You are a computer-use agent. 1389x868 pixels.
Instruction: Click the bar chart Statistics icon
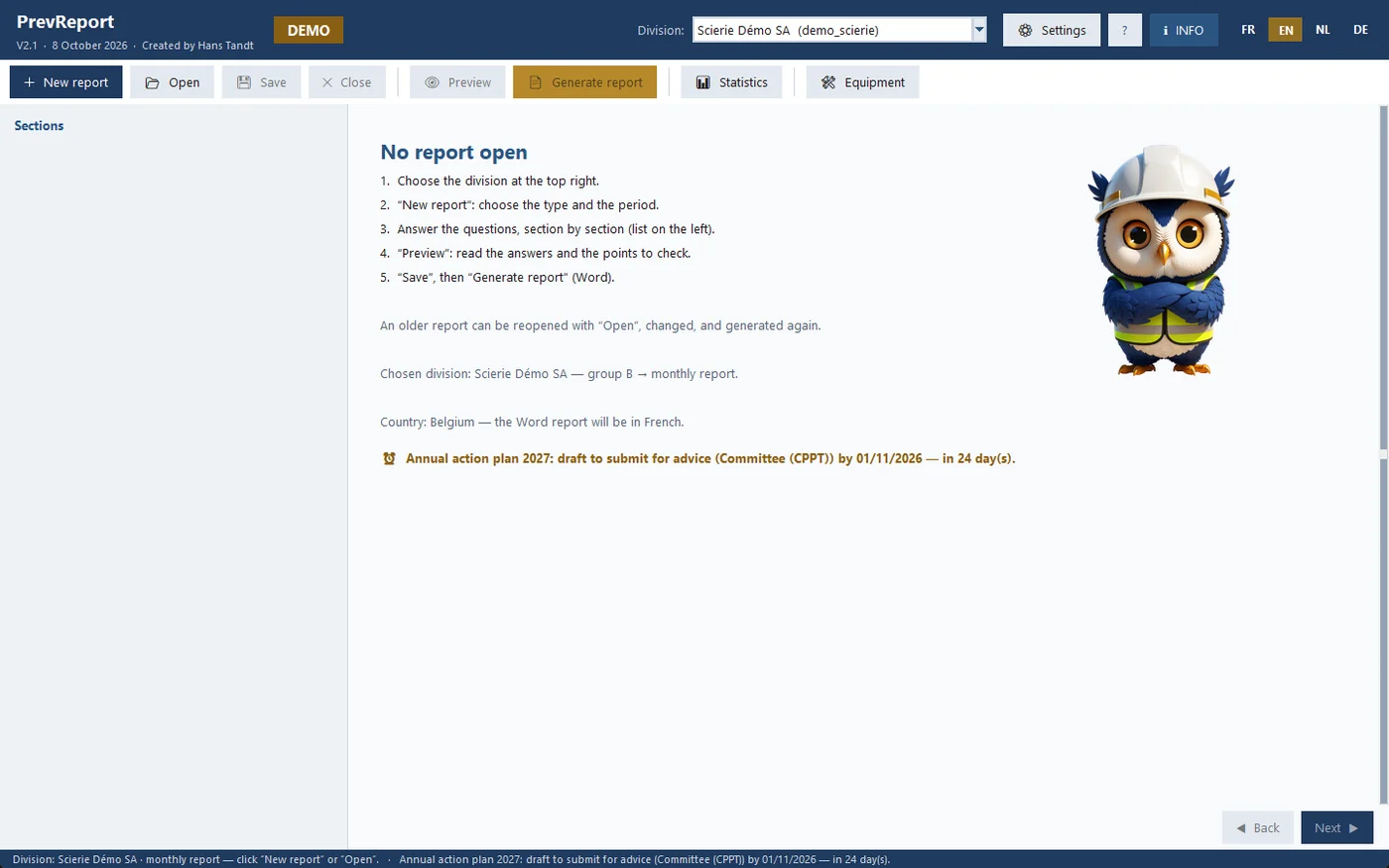coord(702,82)
